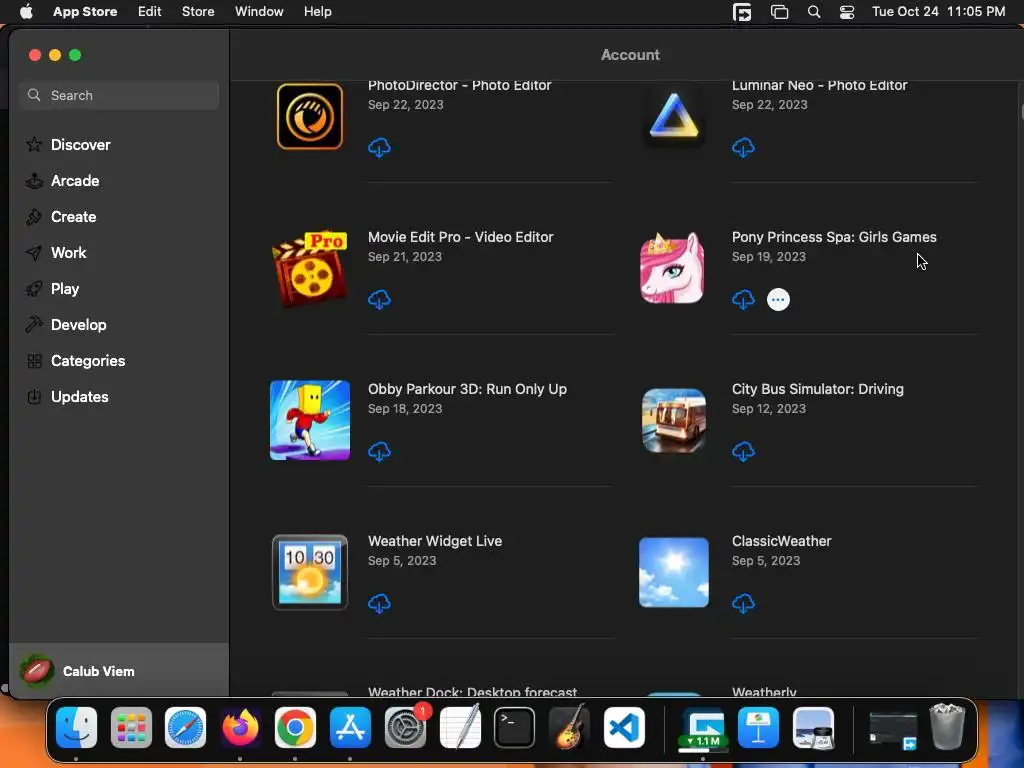Open GarageBand from the Dock
Screen dimensions: 1024x768
tap(569, 727)
